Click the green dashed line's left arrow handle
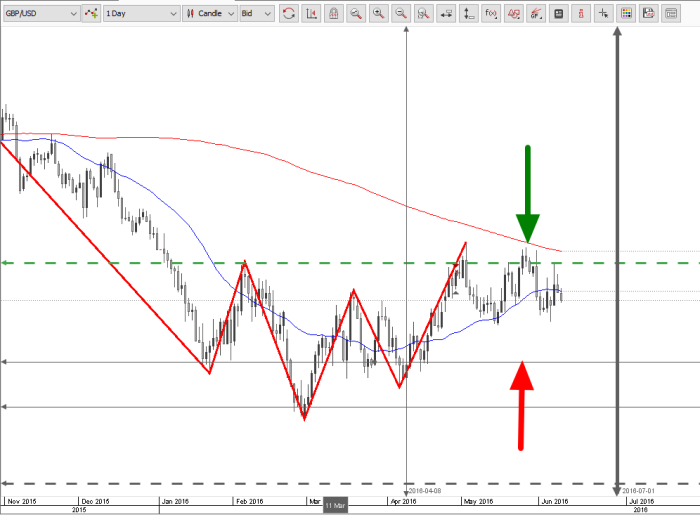The image size is (700, 515). 4,263
